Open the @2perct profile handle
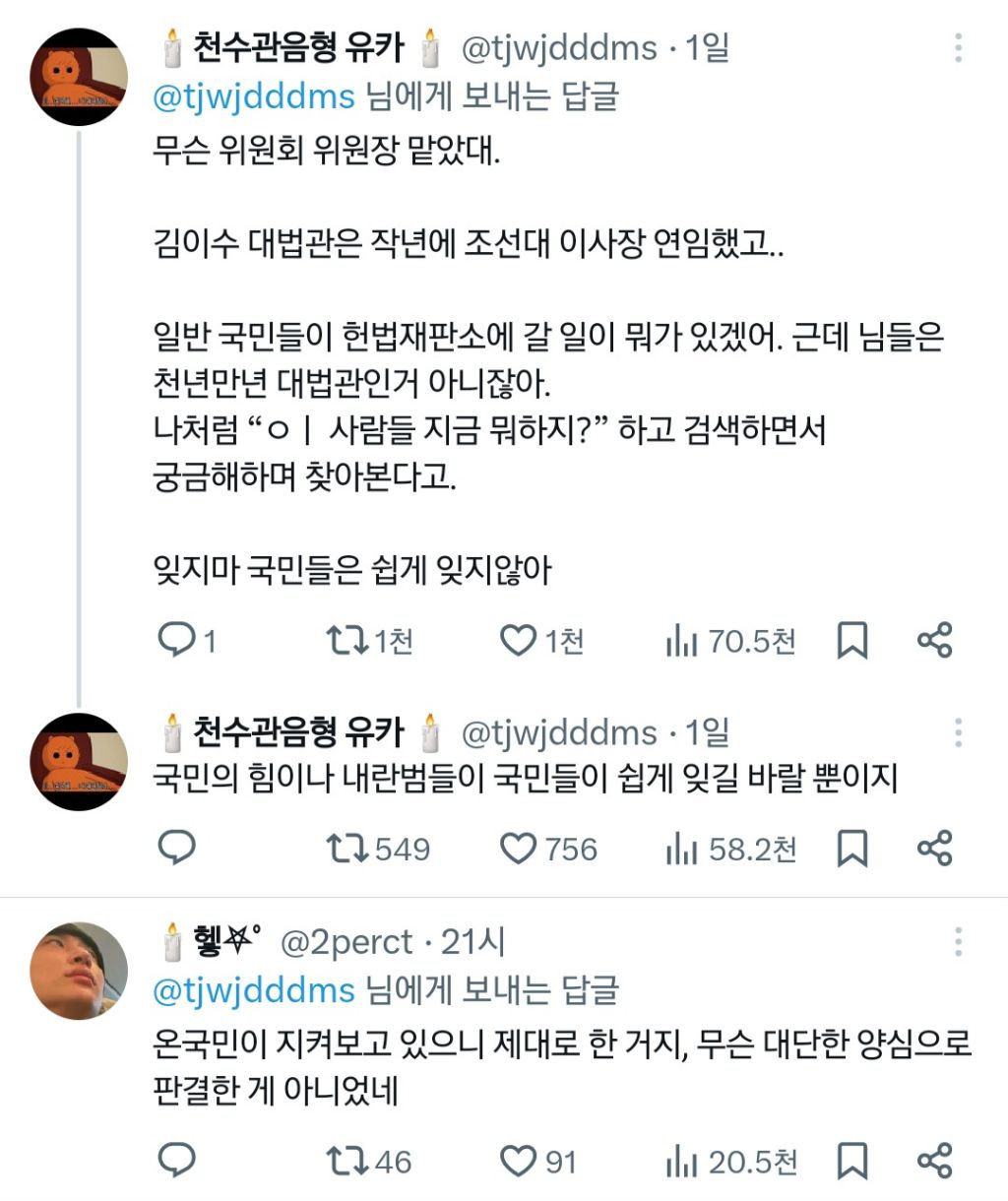The height and width of the screenshot is (1201, 1008). pyautogui.click(x=346, y=943)
